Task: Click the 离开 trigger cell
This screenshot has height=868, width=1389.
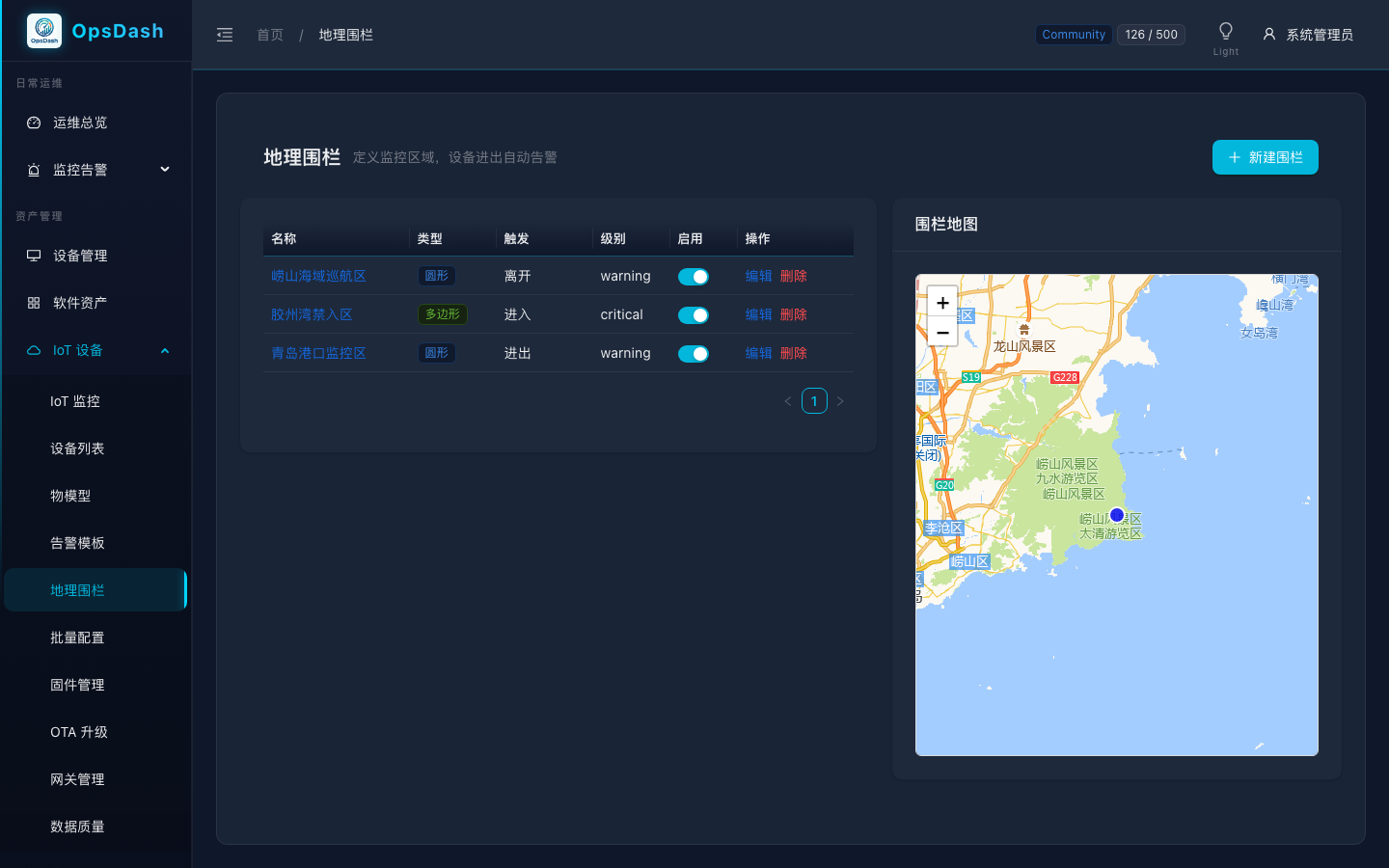Action: (x=518, y=276)
